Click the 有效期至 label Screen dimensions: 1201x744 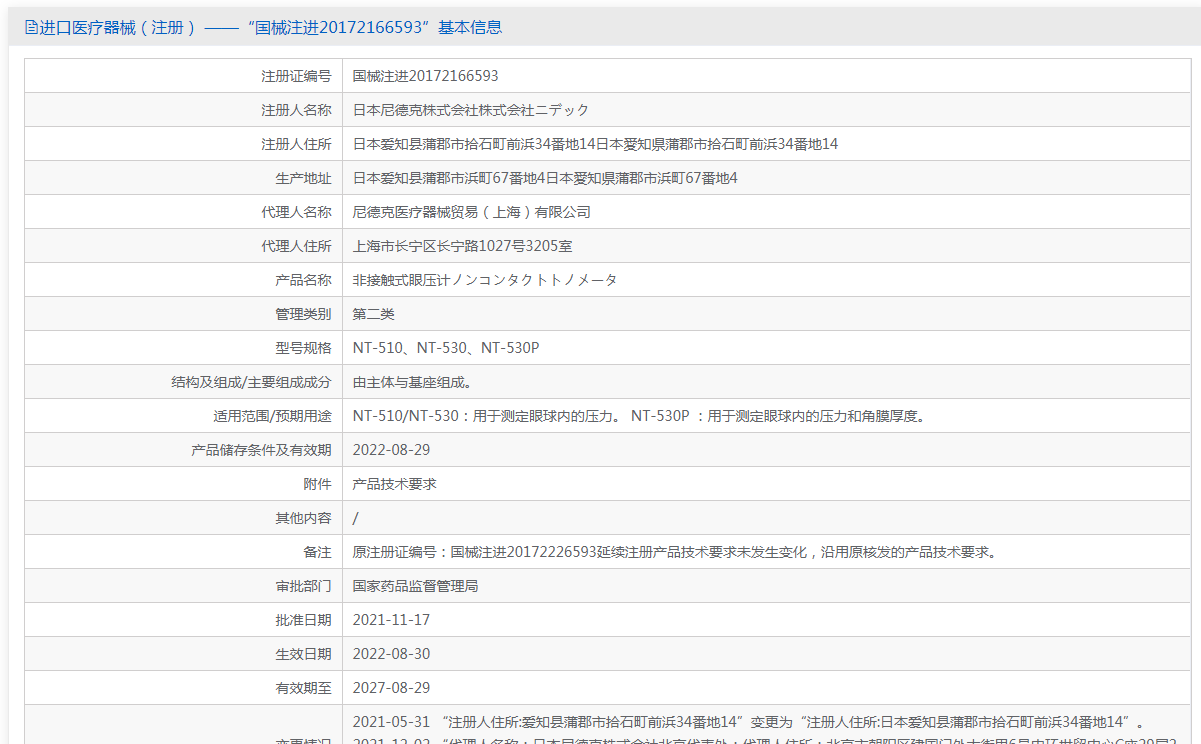[x=303, y=688]
